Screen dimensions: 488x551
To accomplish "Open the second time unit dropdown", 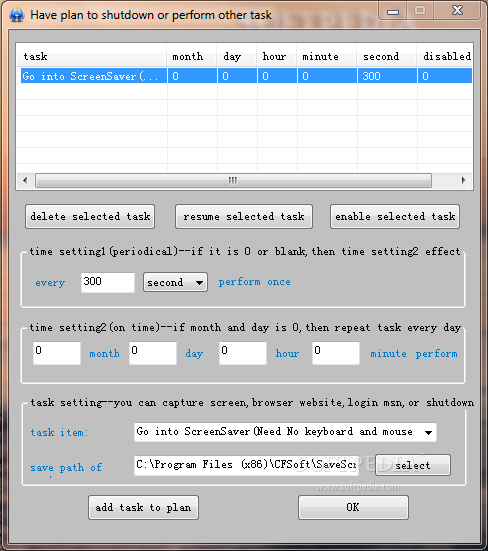I will click(x=175, y=282).
